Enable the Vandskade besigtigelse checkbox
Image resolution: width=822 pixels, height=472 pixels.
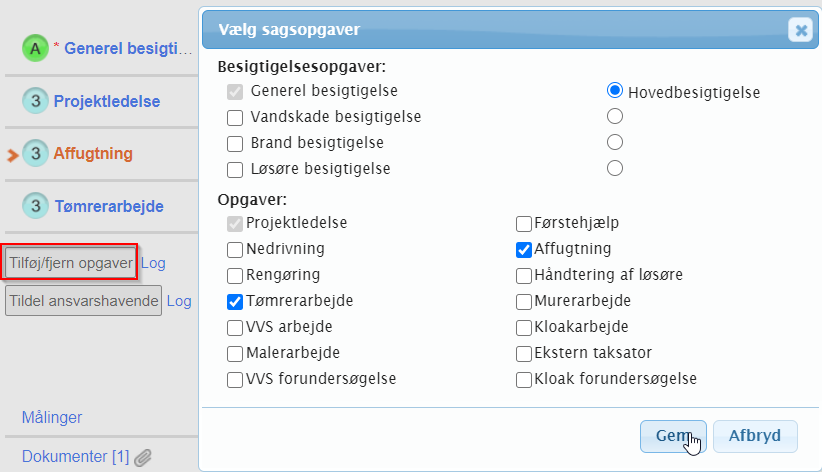[x=235, y=117]
